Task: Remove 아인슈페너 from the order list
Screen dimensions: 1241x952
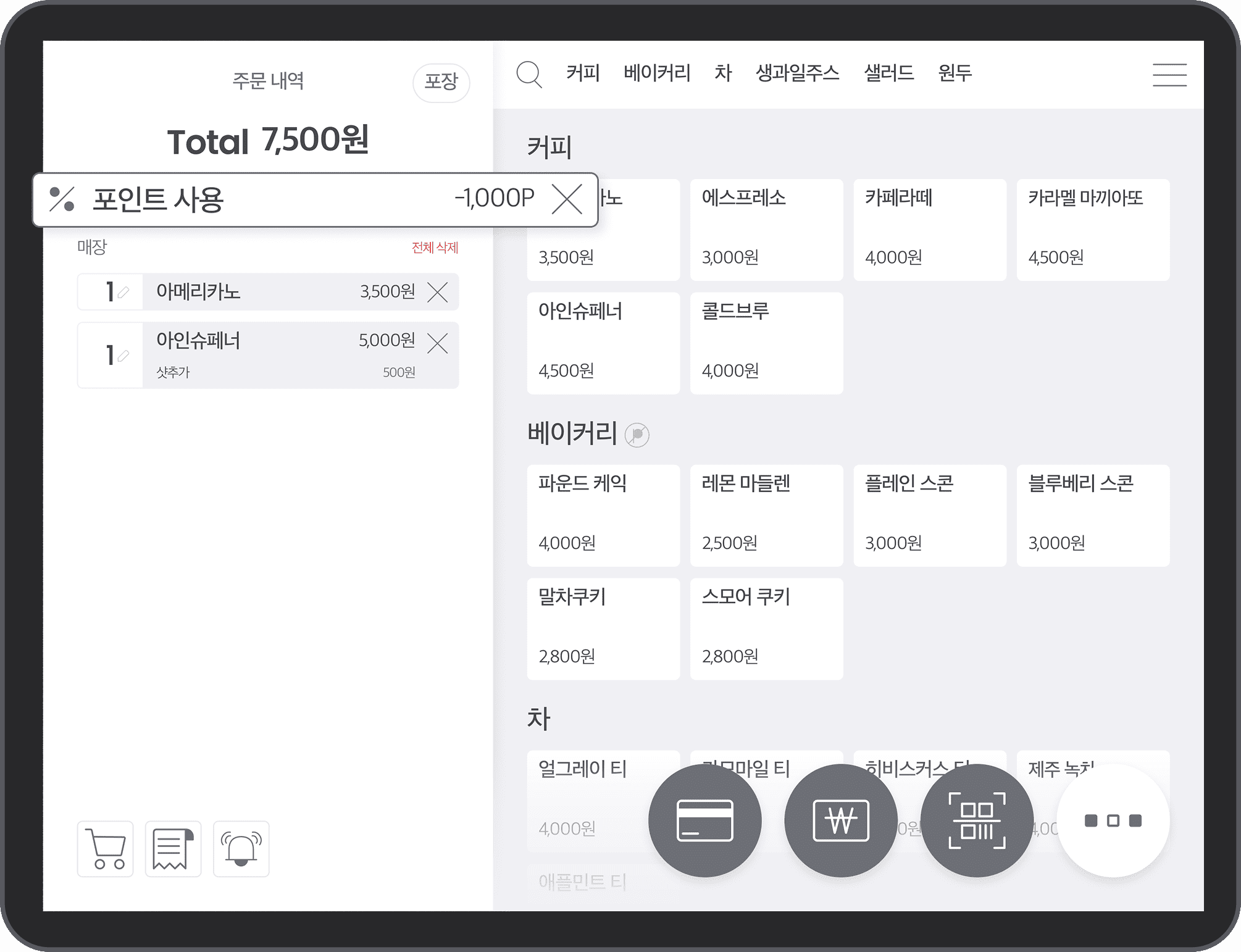Action: (438, 344)
